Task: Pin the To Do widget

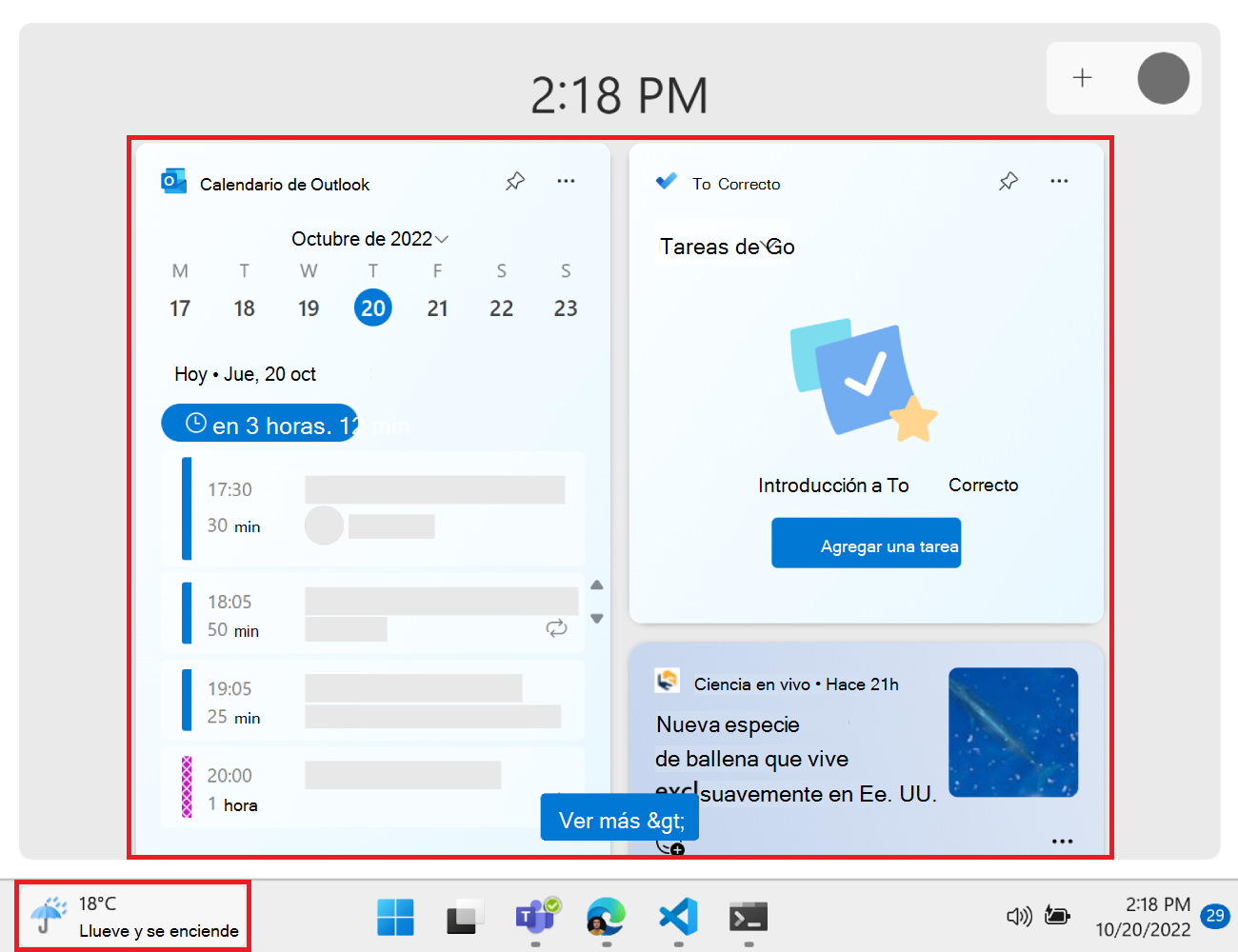Action: [x=1008, y=180]
